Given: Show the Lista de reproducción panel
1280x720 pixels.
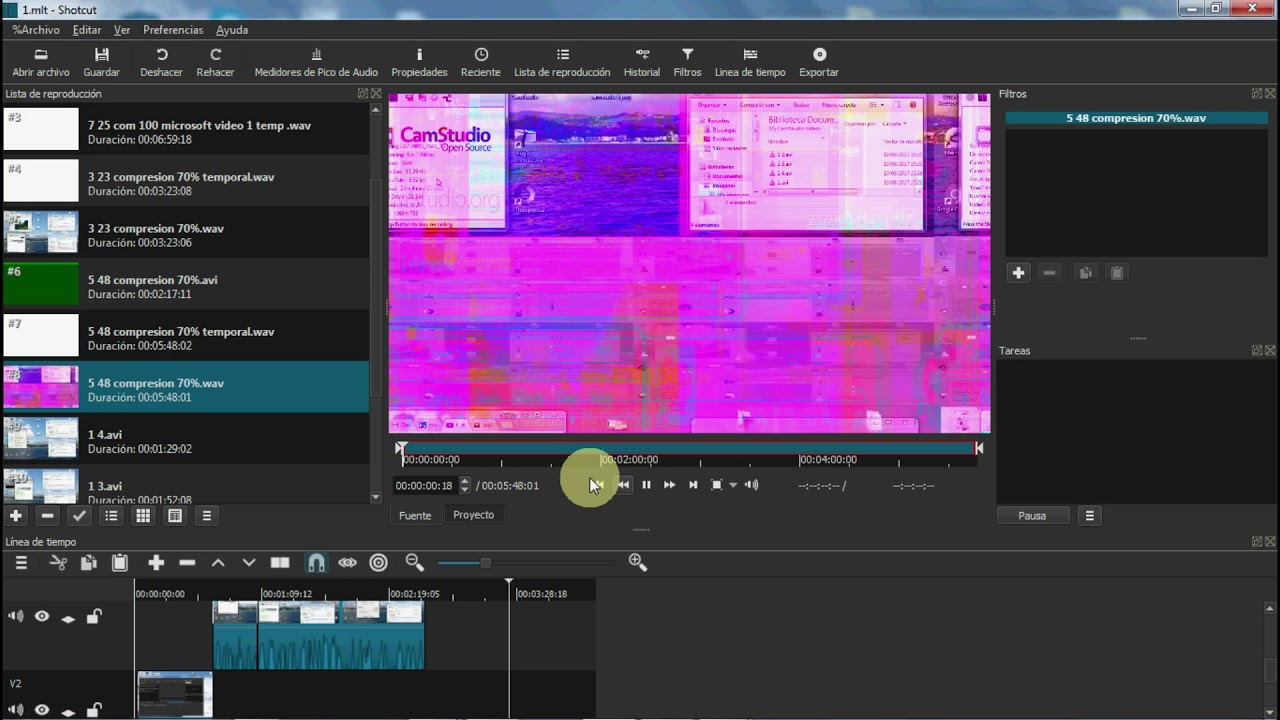Looking at the screenshot, I should pos(562,63).
